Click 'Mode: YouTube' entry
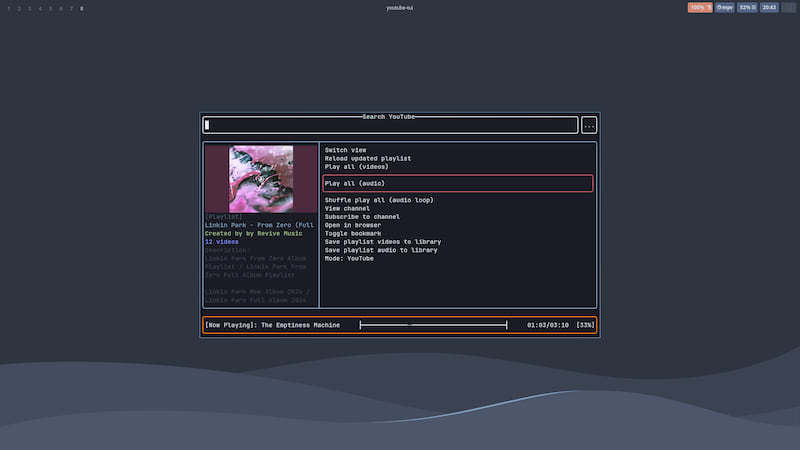This screenshot has height=450, width=800. pyautogui.click(x=349, y=259)
